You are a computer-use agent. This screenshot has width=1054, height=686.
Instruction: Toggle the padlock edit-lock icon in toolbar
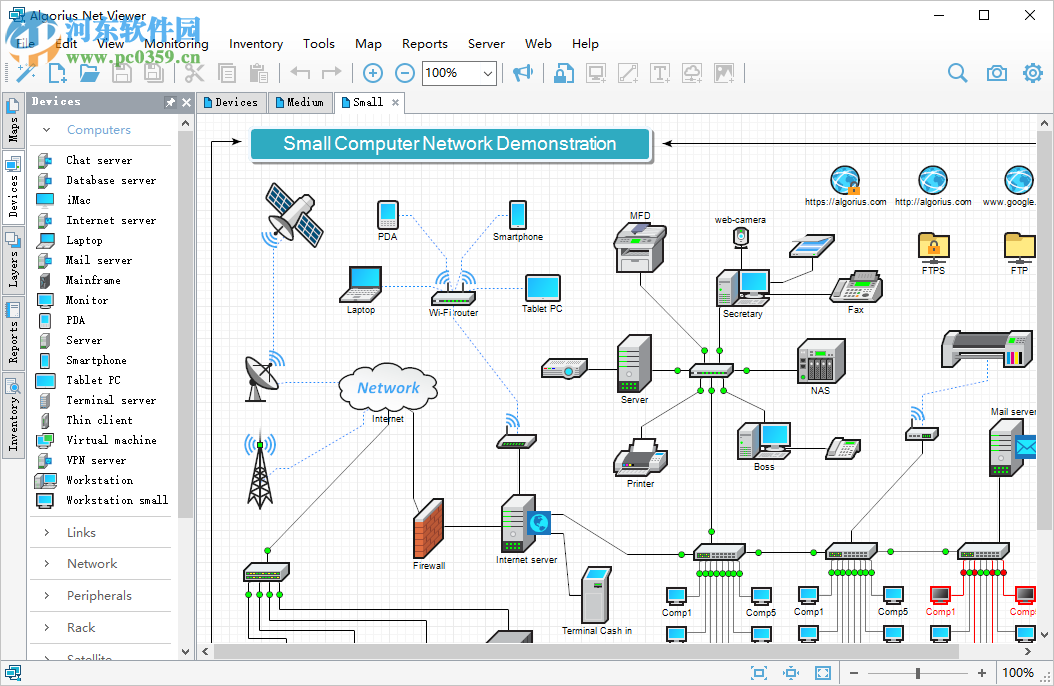point(564,73)
